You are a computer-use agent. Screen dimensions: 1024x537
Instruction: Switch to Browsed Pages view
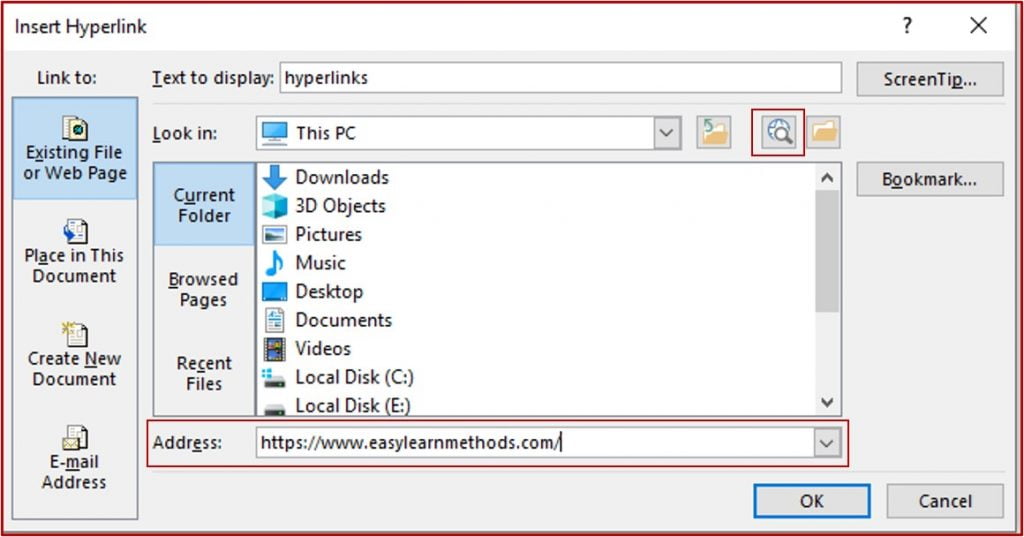tap(204, 289)
